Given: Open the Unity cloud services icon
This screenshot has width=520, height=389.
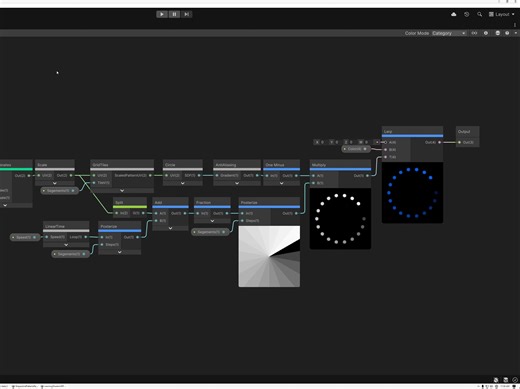Looking at the screenshot, I should click(x=454, y=14).
